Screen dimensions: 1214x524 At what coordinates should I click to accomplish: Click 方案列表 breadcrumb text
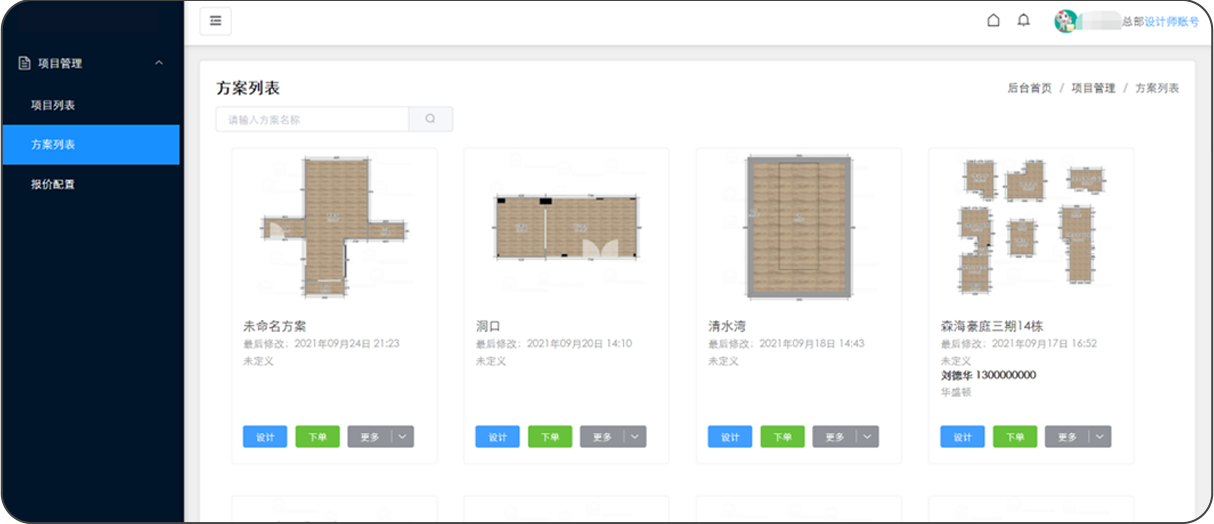1157,88
